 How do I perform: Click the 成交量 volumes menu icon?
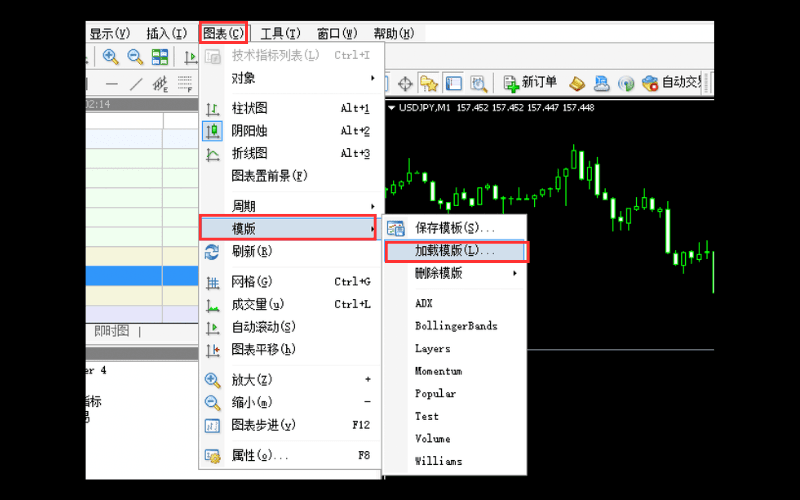[213, 305]
